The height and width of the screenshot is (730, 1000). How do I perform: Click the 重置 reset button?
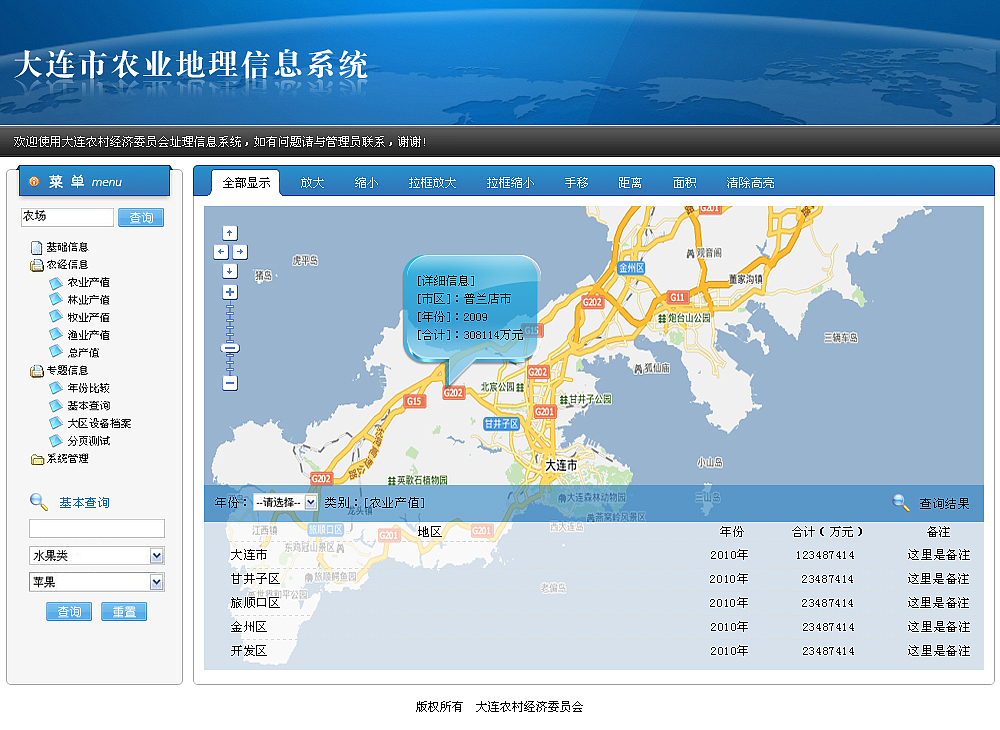tap(124, 611)
